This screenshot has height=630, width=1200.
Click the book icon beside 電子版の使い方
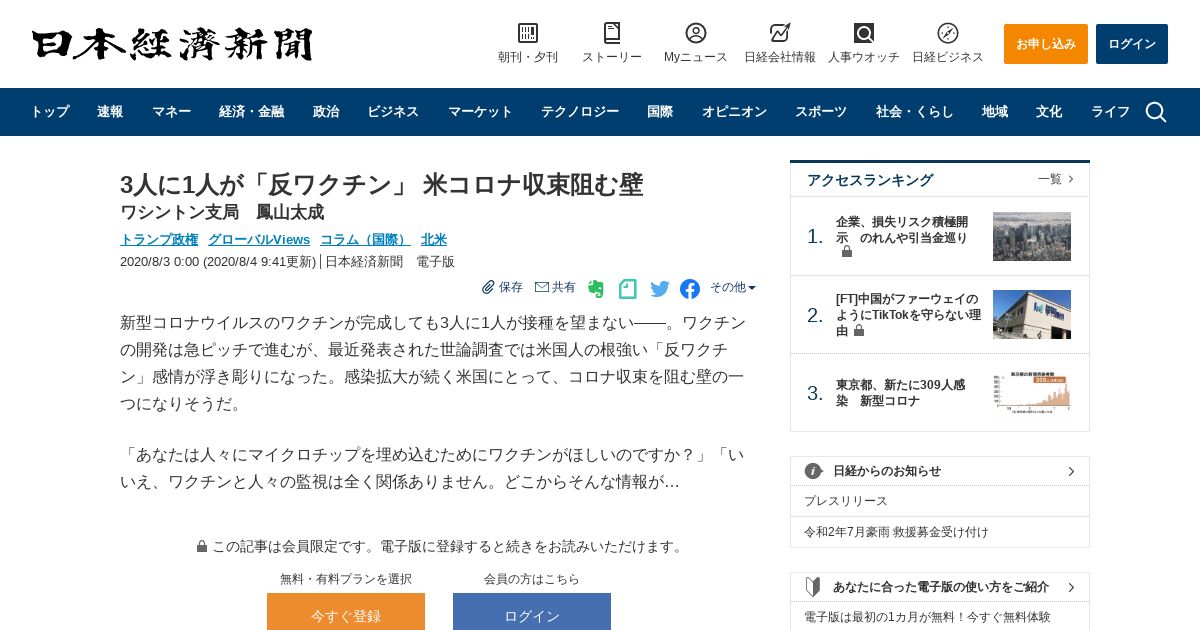(x=813, y=587)
